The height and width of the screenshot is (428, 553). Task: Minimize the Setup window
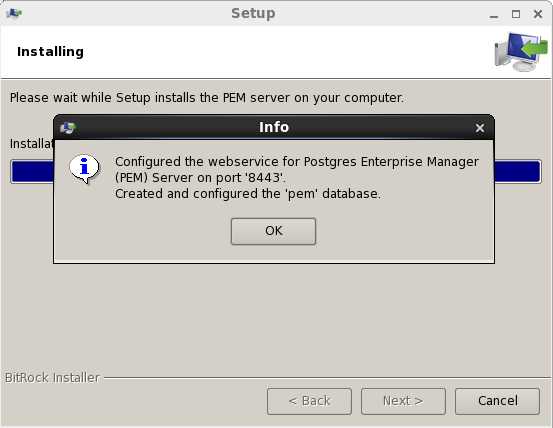(x=494, y=14)
